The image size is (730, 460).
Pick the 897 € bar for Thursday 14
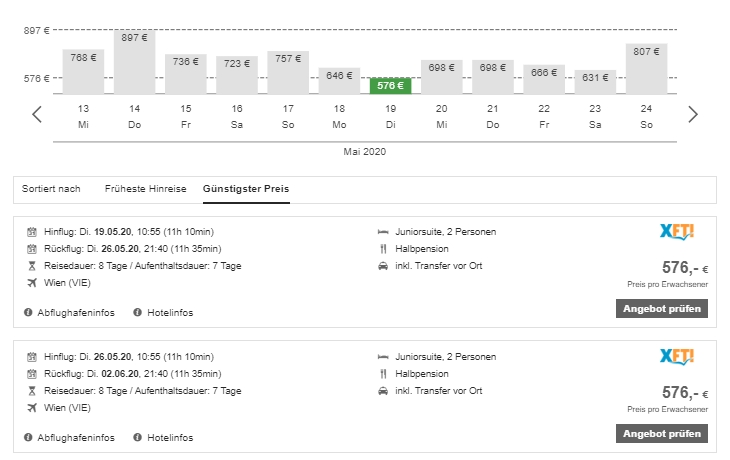(x=134, y=62)
